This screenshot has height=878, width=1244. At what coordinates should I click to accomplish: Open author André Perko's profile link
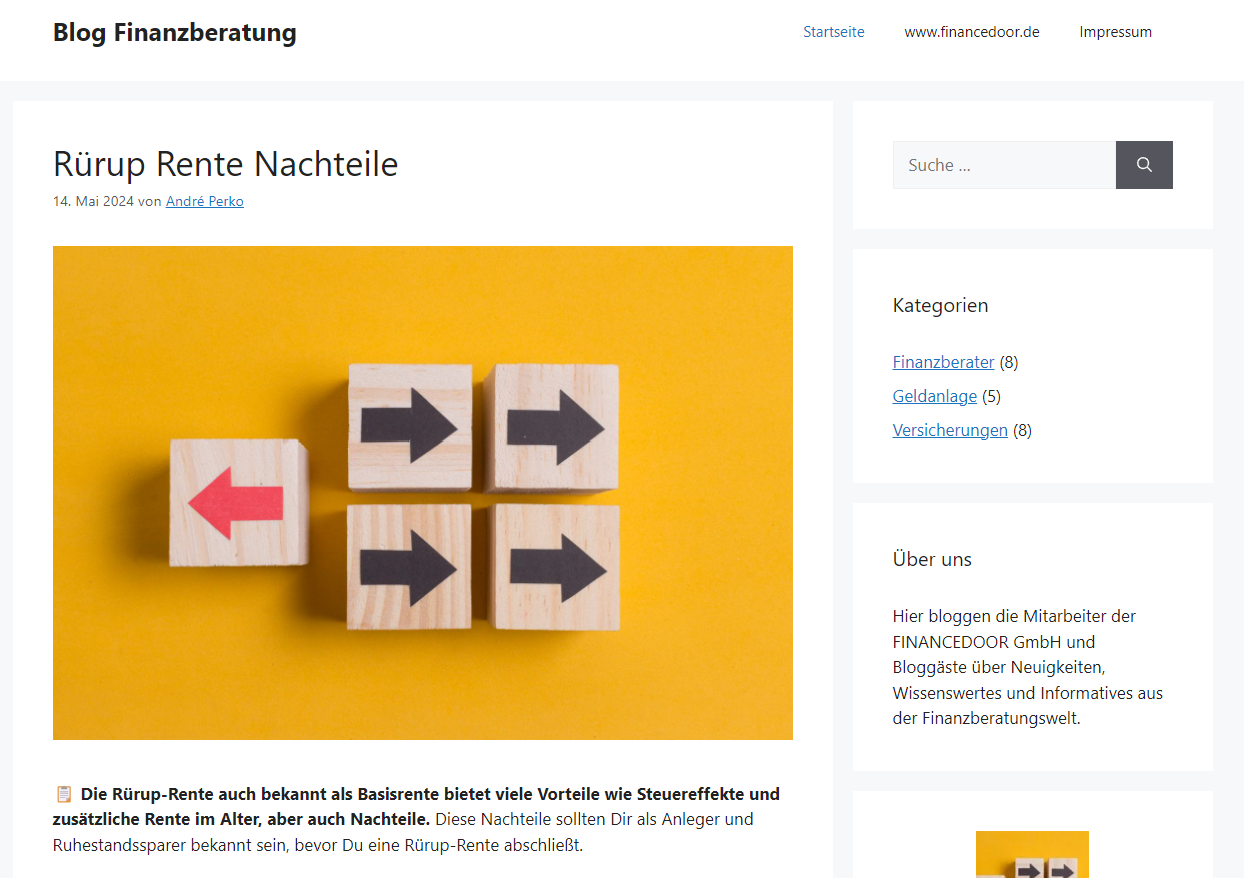pos(204,201)
